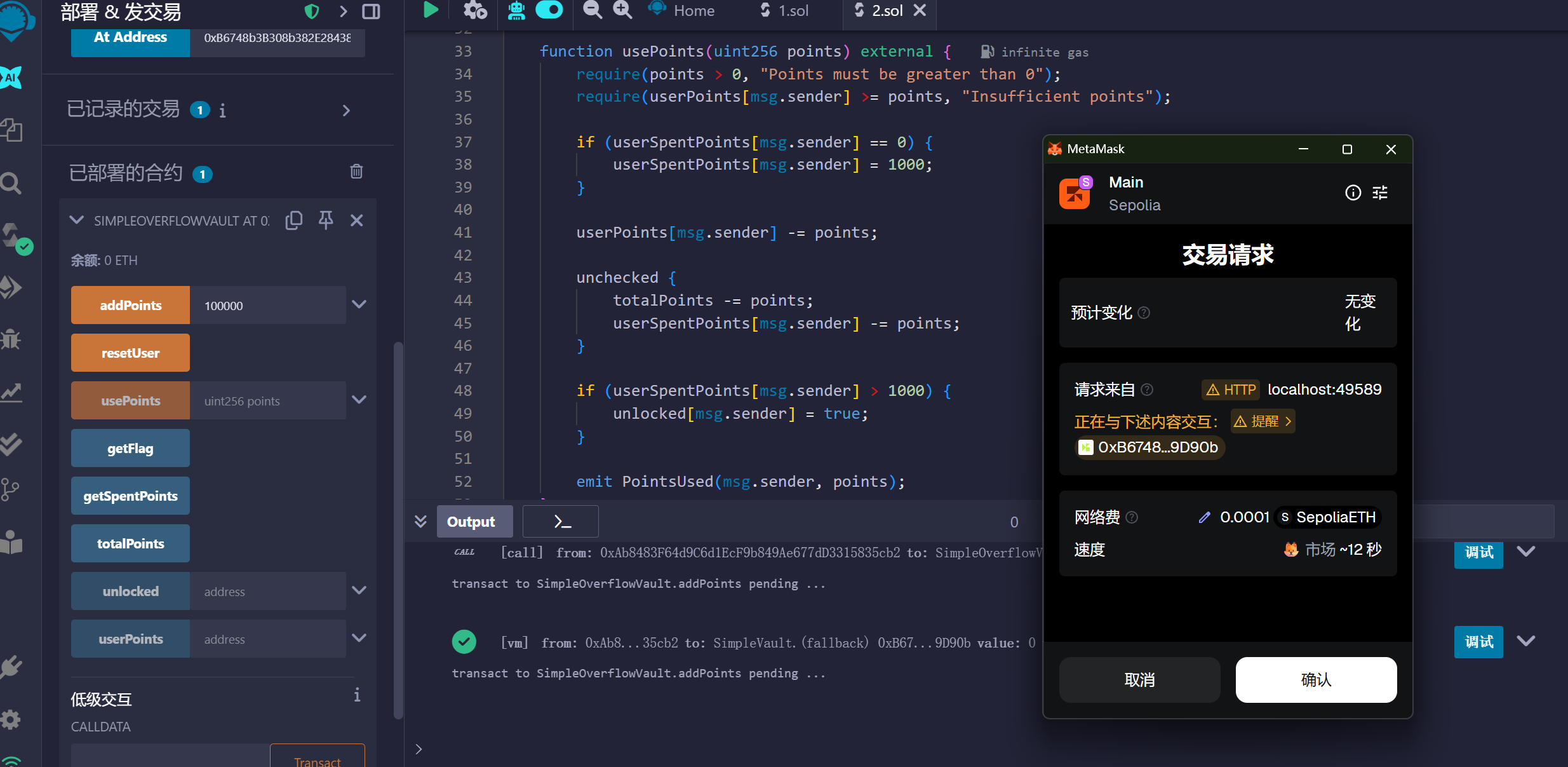Click the getFlag function button

130,448
